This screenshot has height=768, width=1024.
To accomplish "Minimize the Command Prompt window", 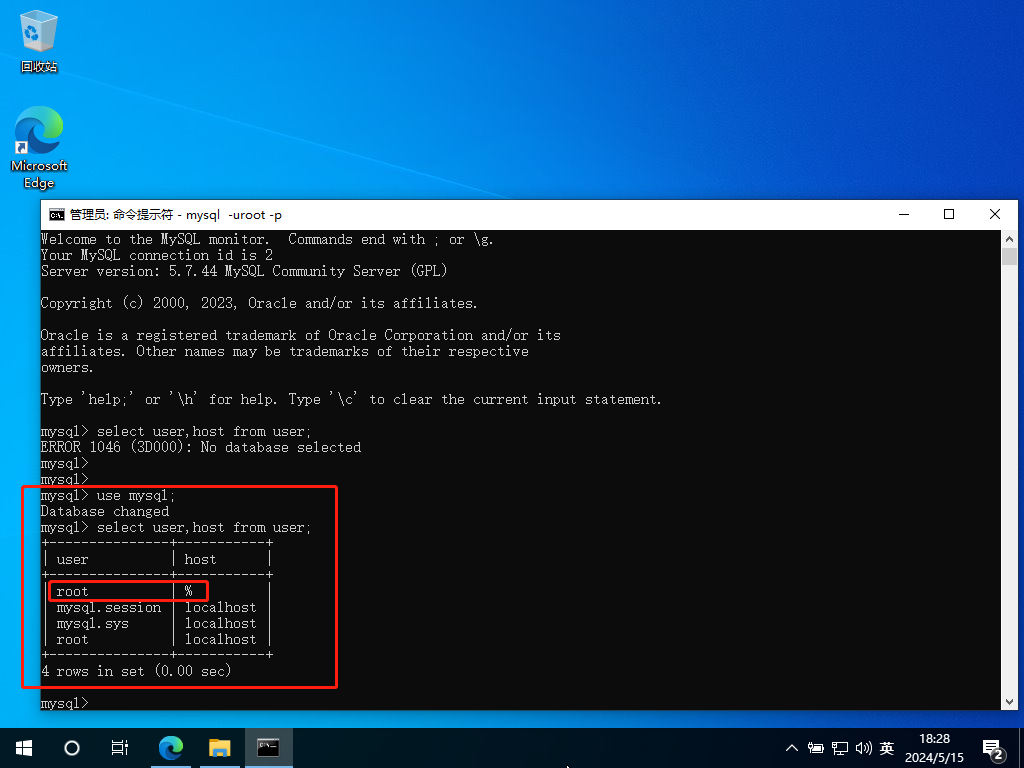I will pos(903,214).
